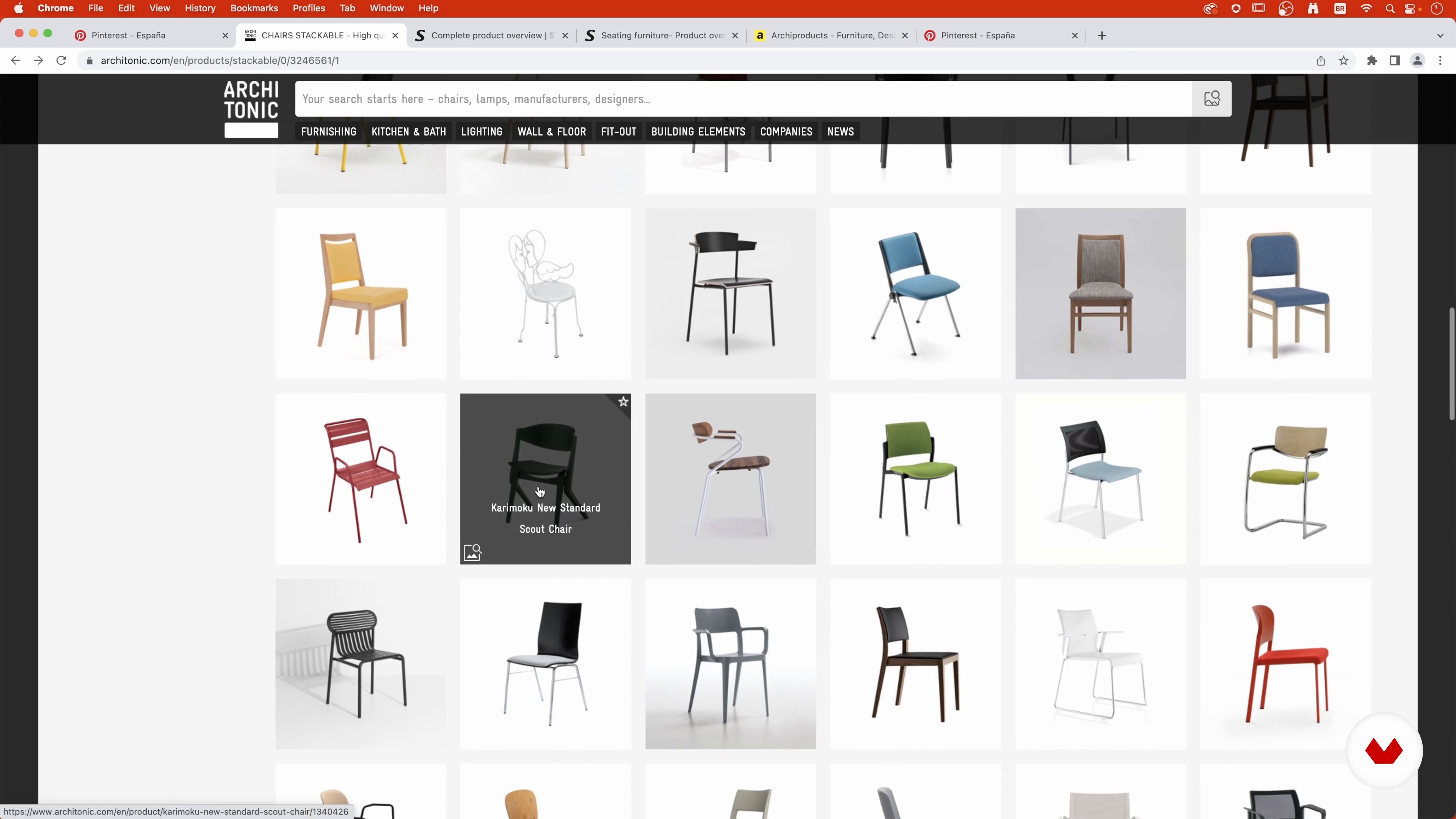Click the image search icon on Scout Chair tile
1456x819 pixels.
coord(472,552)
